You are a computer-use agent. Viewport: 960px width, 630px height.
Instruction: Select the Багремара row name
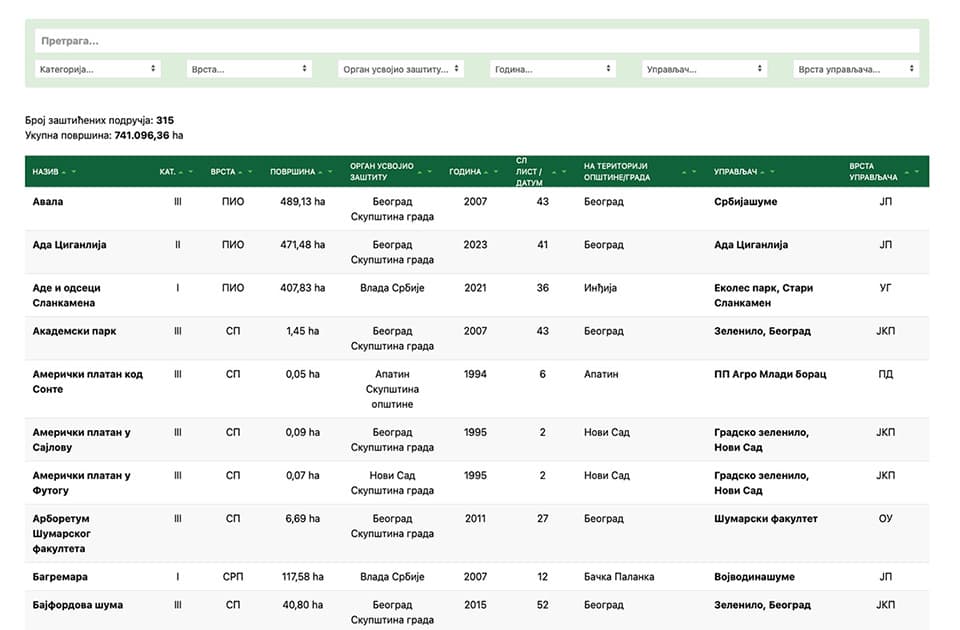pos(60,577)
